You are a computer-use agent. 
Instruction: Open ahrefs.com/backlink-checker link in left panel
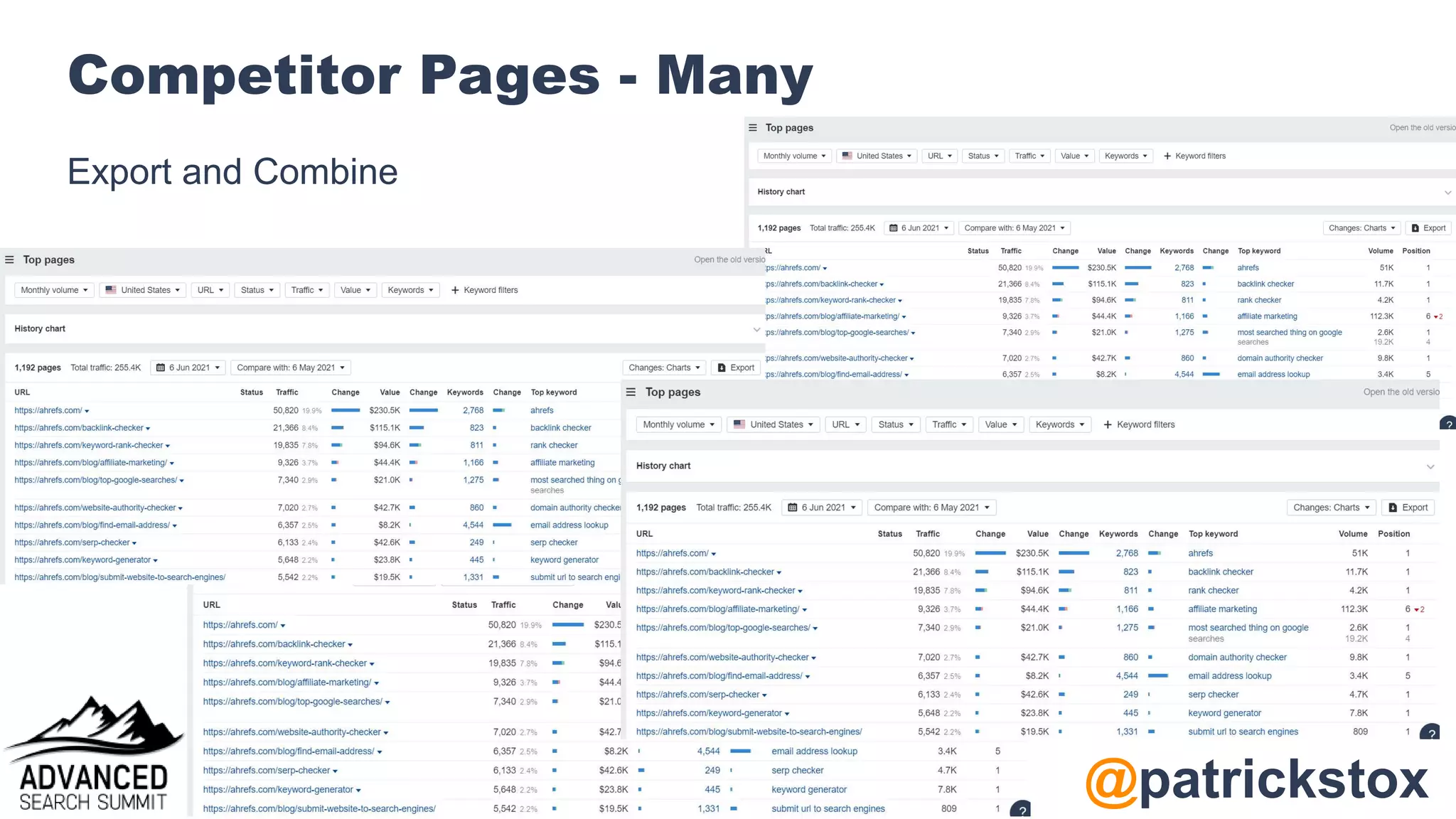[x=79, y=428]
